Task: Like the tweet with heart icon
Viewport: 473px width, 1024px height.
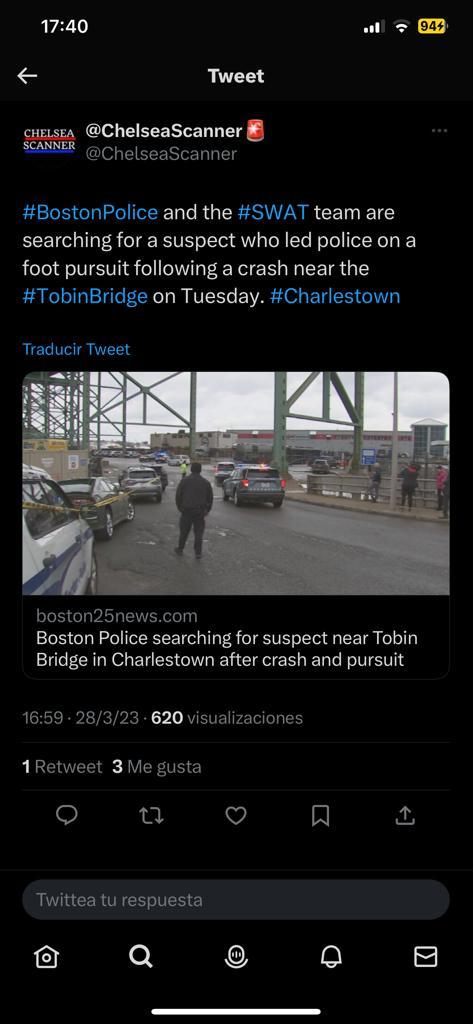Action: coord(236,815)
